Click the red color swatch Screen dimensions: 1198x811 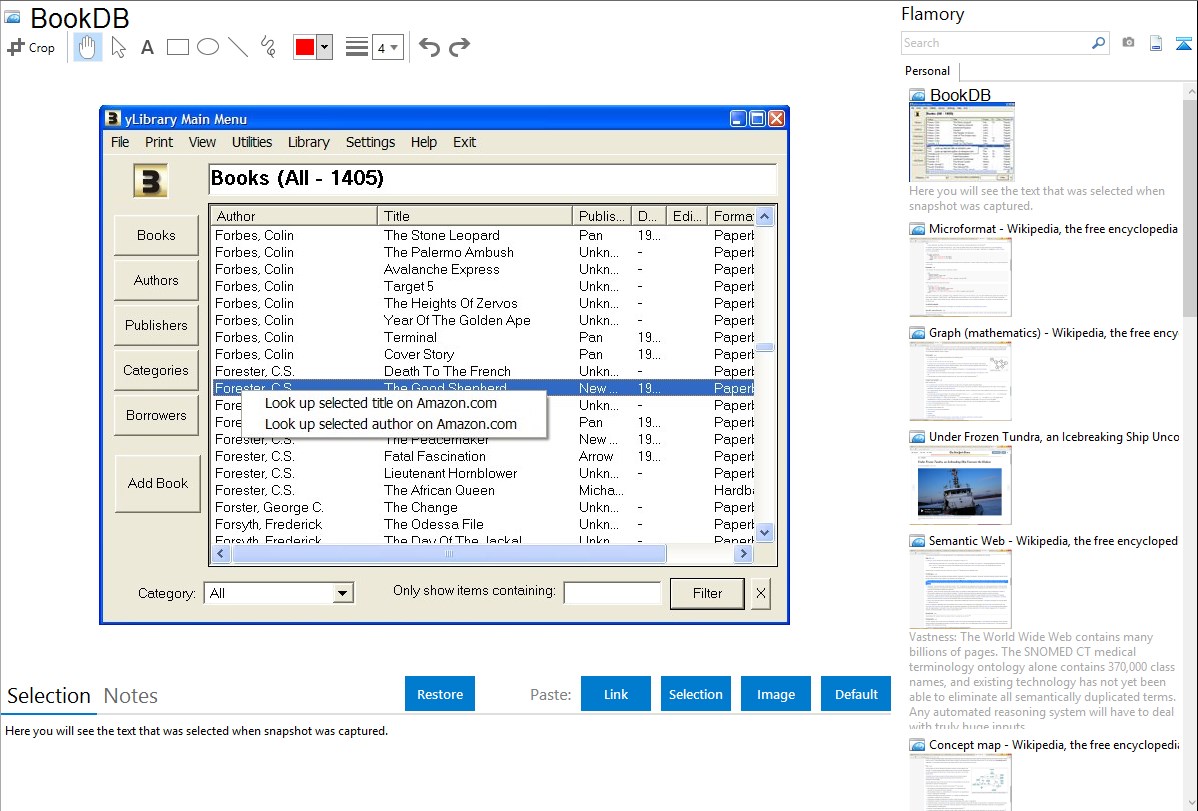pyautogui.click(x=305, y=47)
